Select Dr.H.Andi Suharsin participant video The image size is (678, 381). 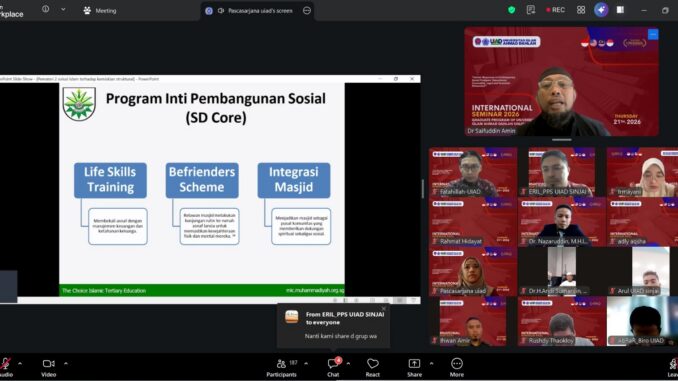tap(562, 272)
